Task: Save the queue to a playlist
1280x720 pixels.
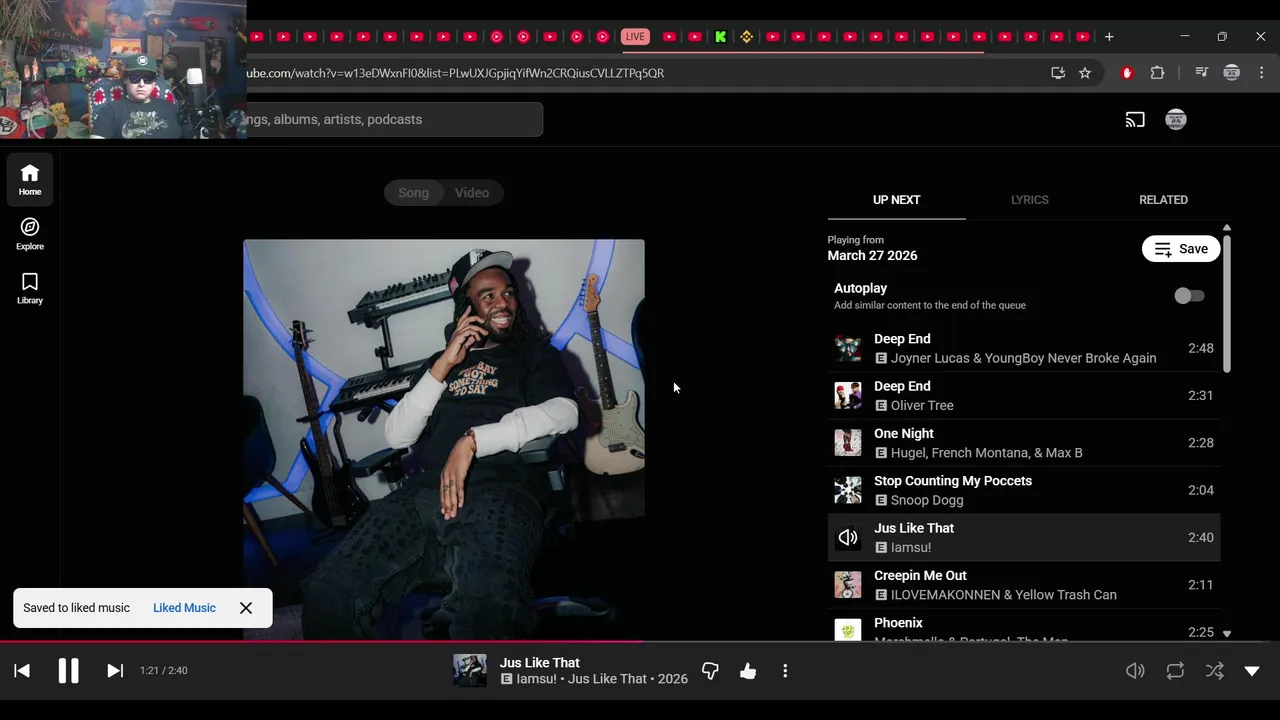Action: [x=1181, y=249]
